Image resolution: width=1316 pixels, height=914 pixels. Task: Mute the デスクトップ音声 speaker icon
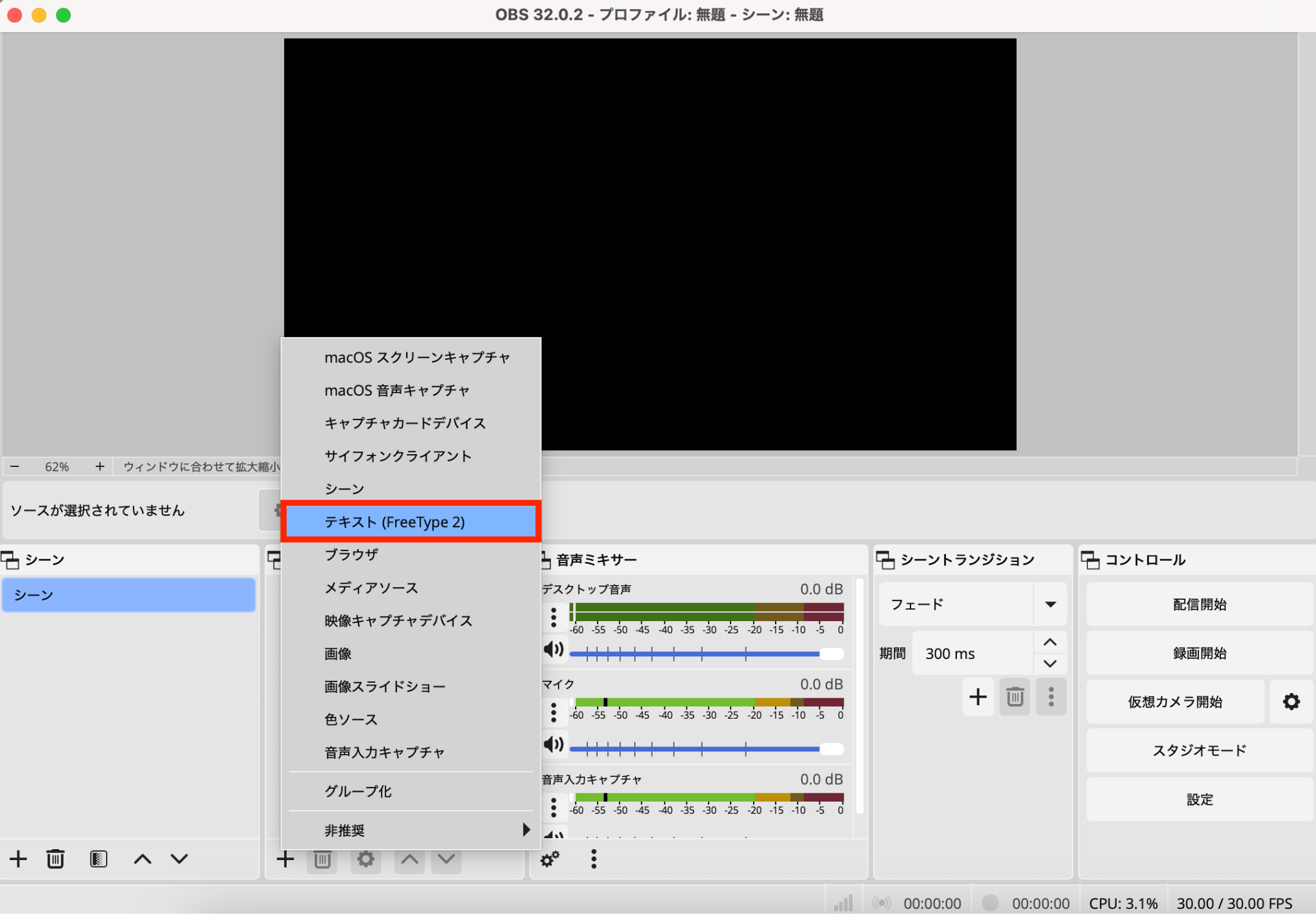click(x=554, y=649)
